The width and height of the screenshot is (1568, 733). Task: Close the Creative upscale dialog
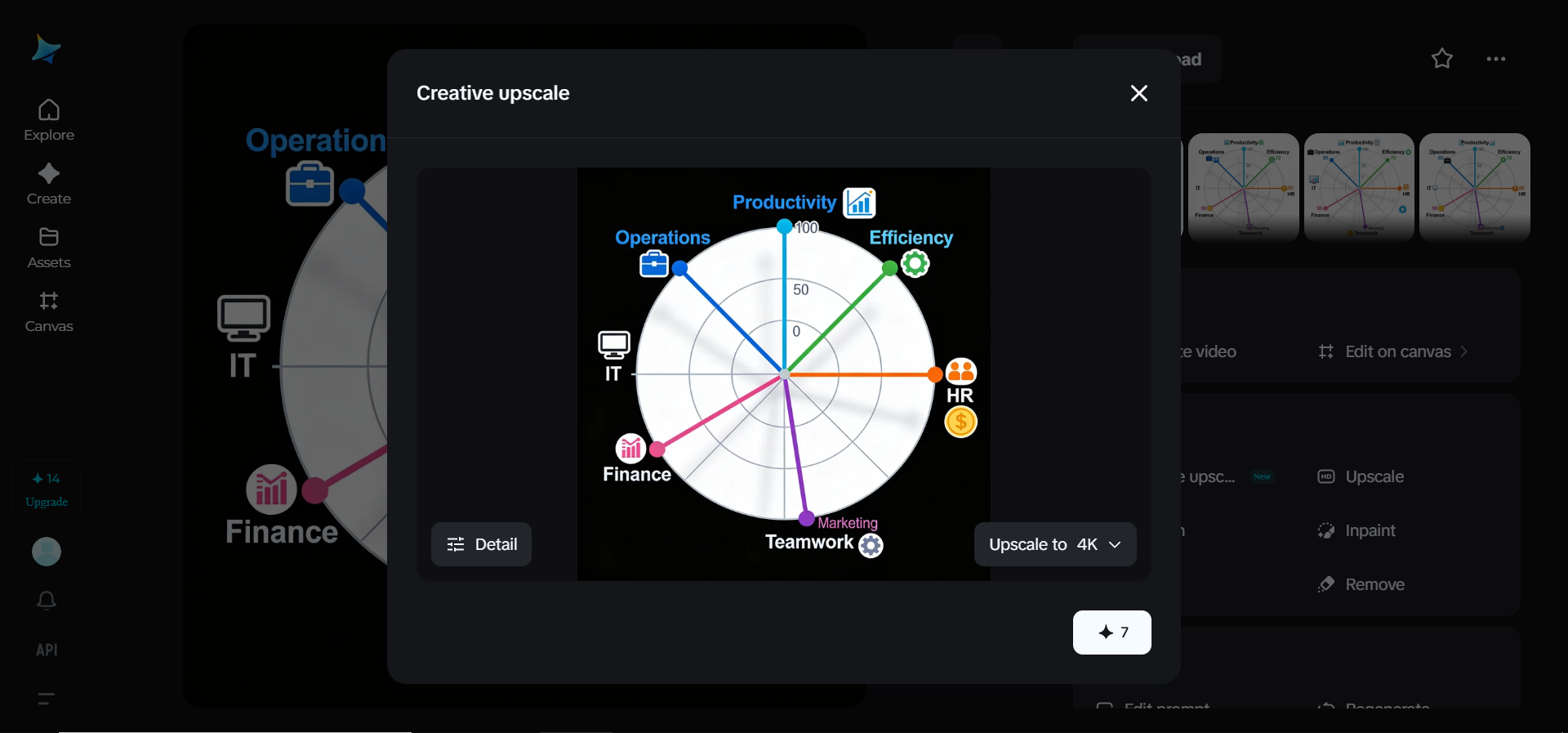[1138, 93]
